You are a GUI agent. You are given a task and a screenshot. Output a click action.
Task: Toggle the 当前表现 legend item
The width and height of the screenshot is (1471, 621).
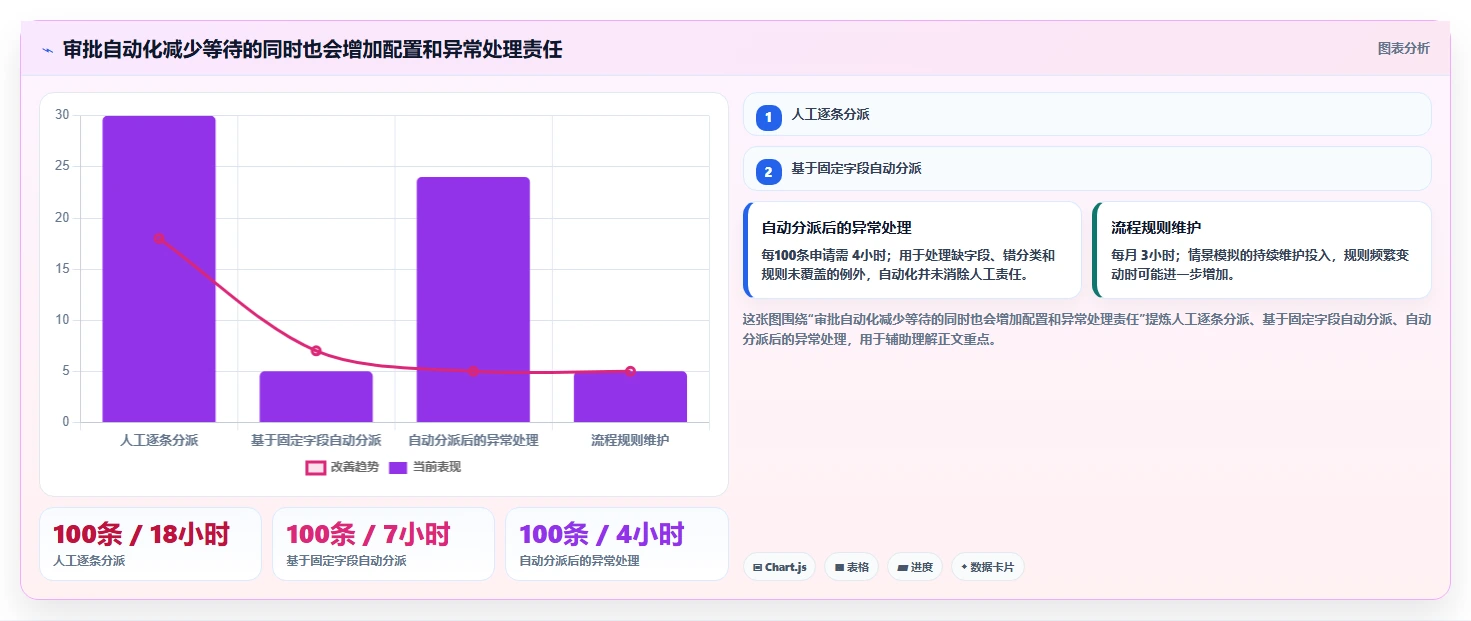425,467
